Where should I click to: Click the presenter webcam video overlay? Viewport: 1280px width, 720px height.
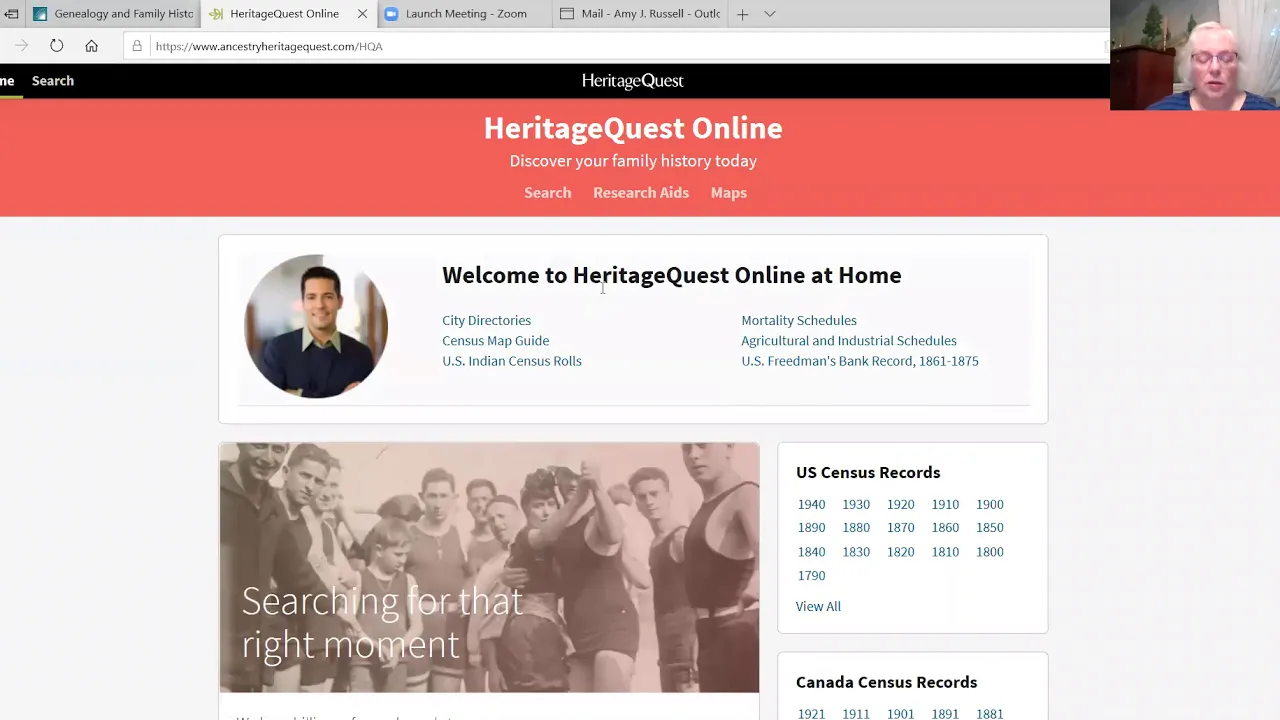click(1195, 55)
